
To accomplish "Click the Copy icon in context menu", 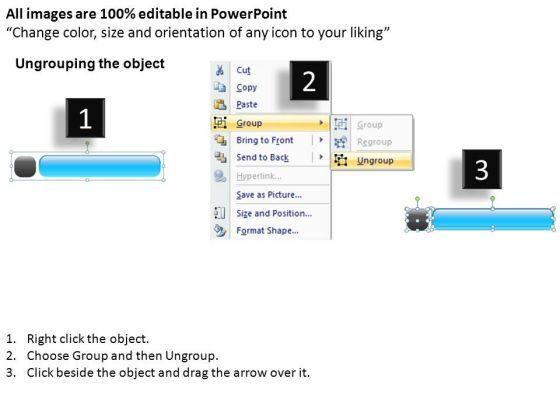I will (220, 87).
